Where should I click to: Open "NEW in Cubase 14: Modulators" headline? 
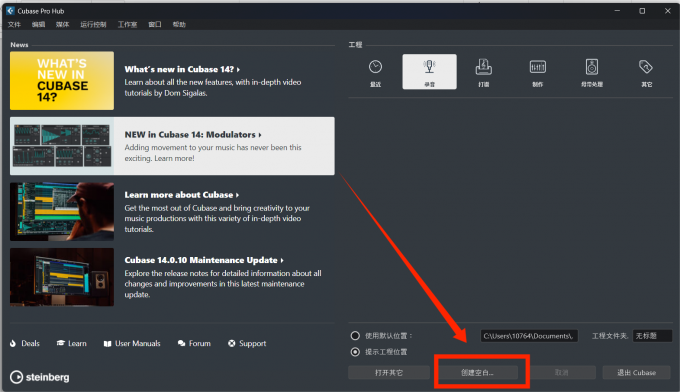pos(193,134)
